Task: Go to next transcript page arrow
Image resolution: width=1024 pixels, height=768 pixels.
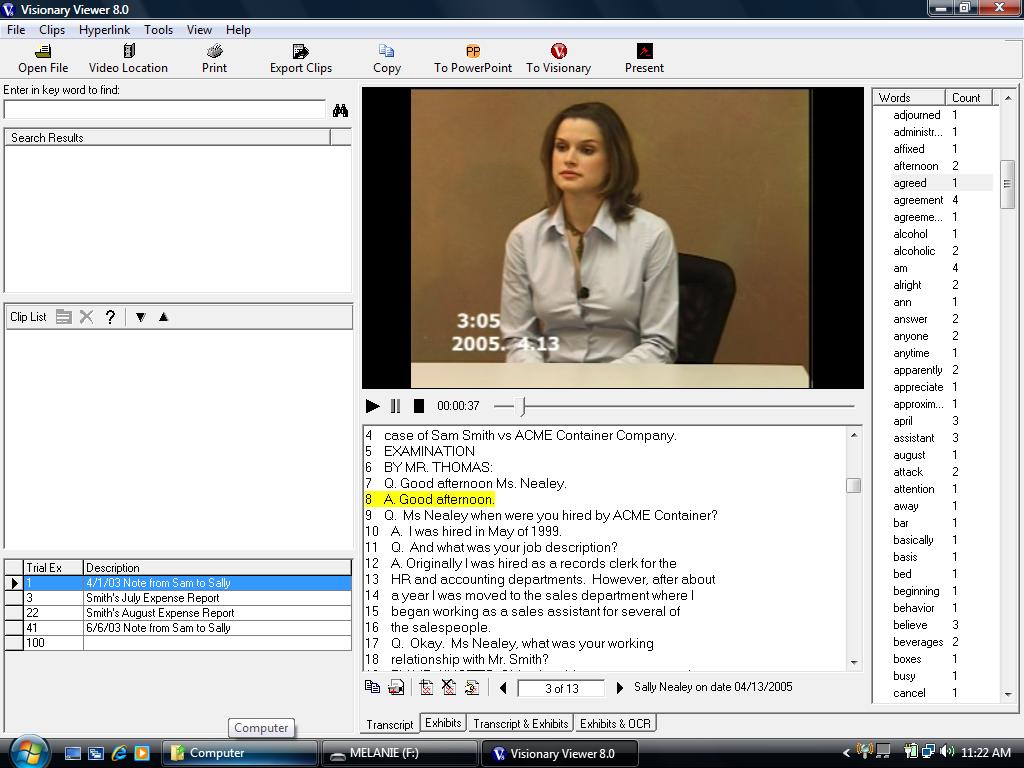Action: [x=619, y=688]
